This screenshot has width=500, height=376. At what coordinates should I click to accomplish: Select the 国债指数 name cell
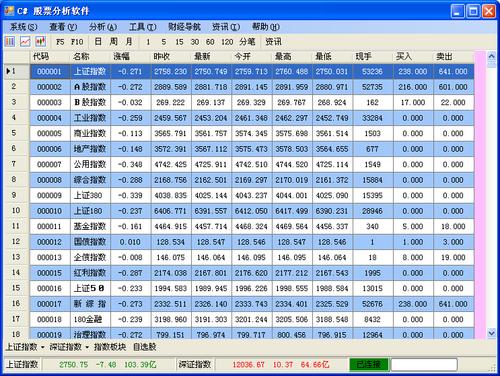click(90, 242)
